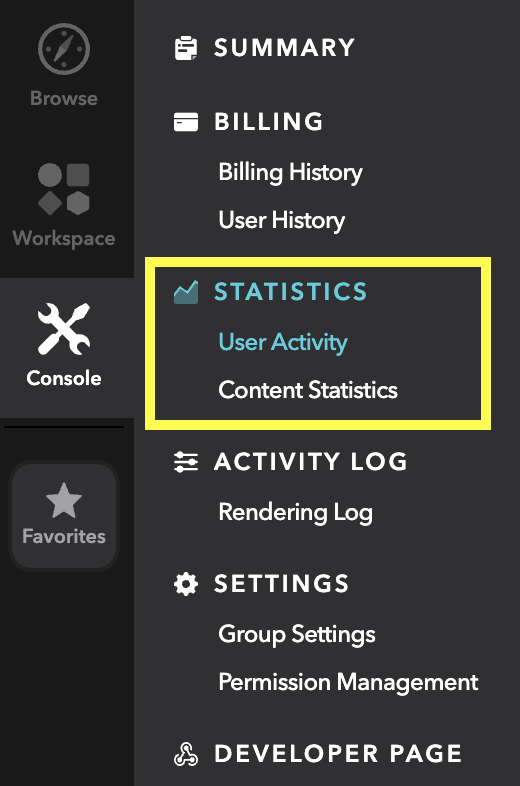Open the Browse compass icon

(x=64, y=49)
